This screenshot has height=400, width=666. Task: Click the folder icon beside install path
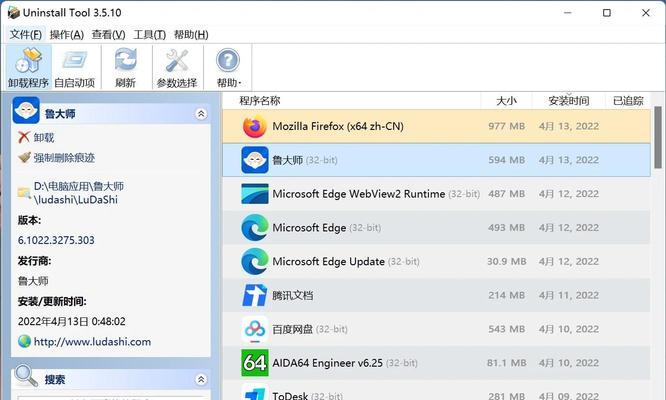[24, 193]
